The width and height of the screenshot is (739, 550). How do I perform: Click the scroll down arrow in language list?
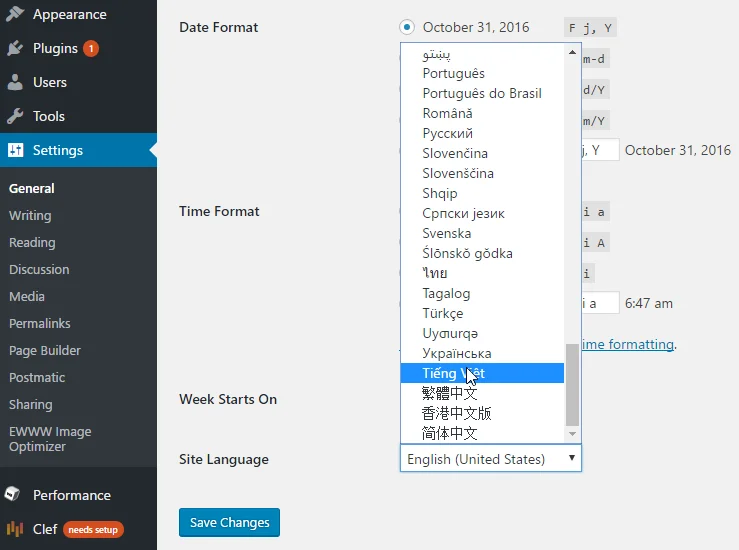pyautogui.click(x=572, y=434)
